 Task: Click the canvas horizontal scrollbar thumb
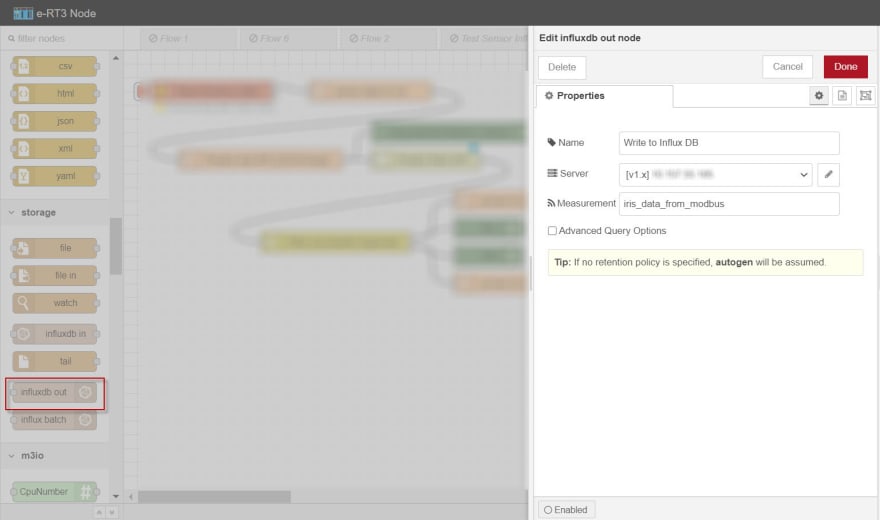tap(214, 497)
